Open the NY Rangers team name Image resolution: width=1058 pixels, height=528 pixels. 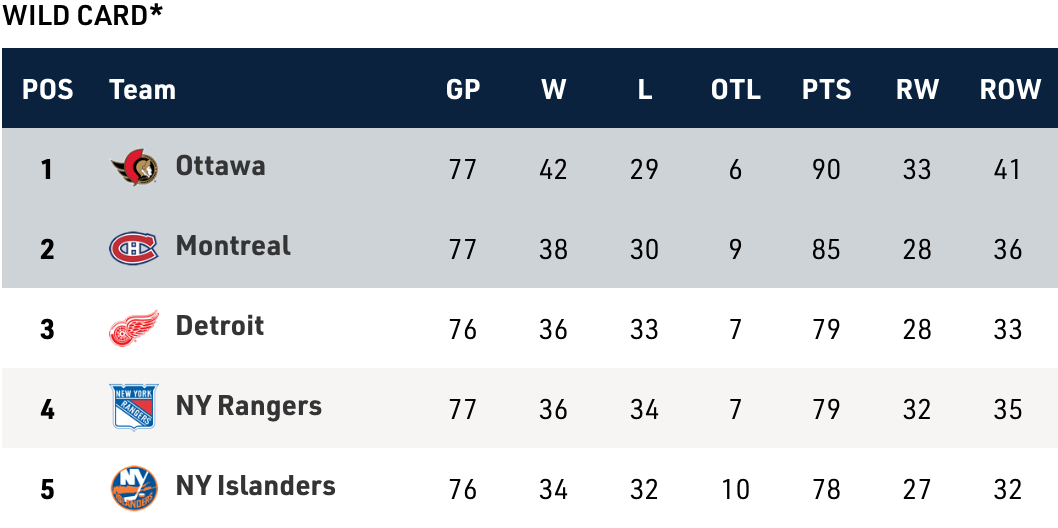point(248,406)
